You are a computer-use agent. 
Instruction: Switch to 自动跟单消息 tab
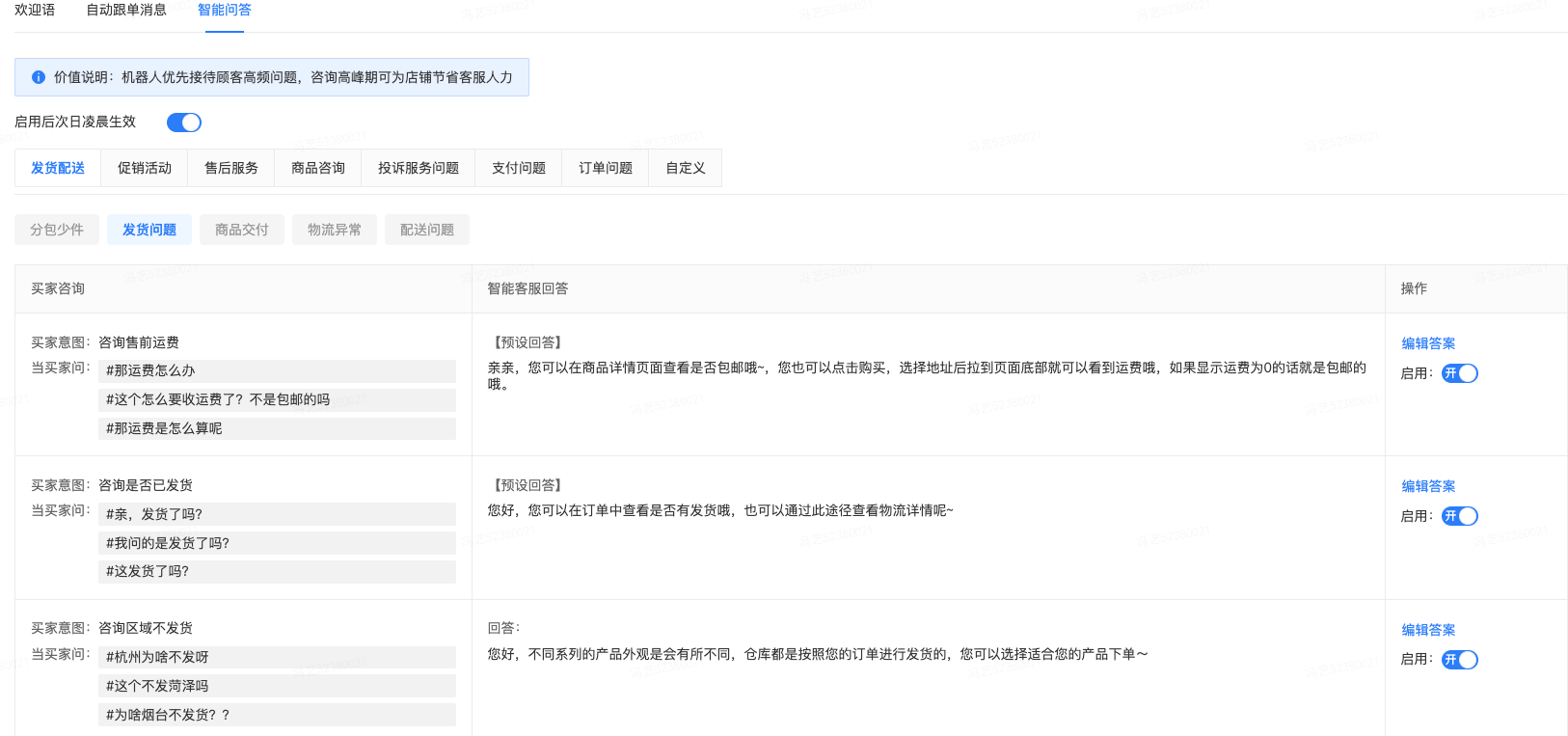coord(126,10)
